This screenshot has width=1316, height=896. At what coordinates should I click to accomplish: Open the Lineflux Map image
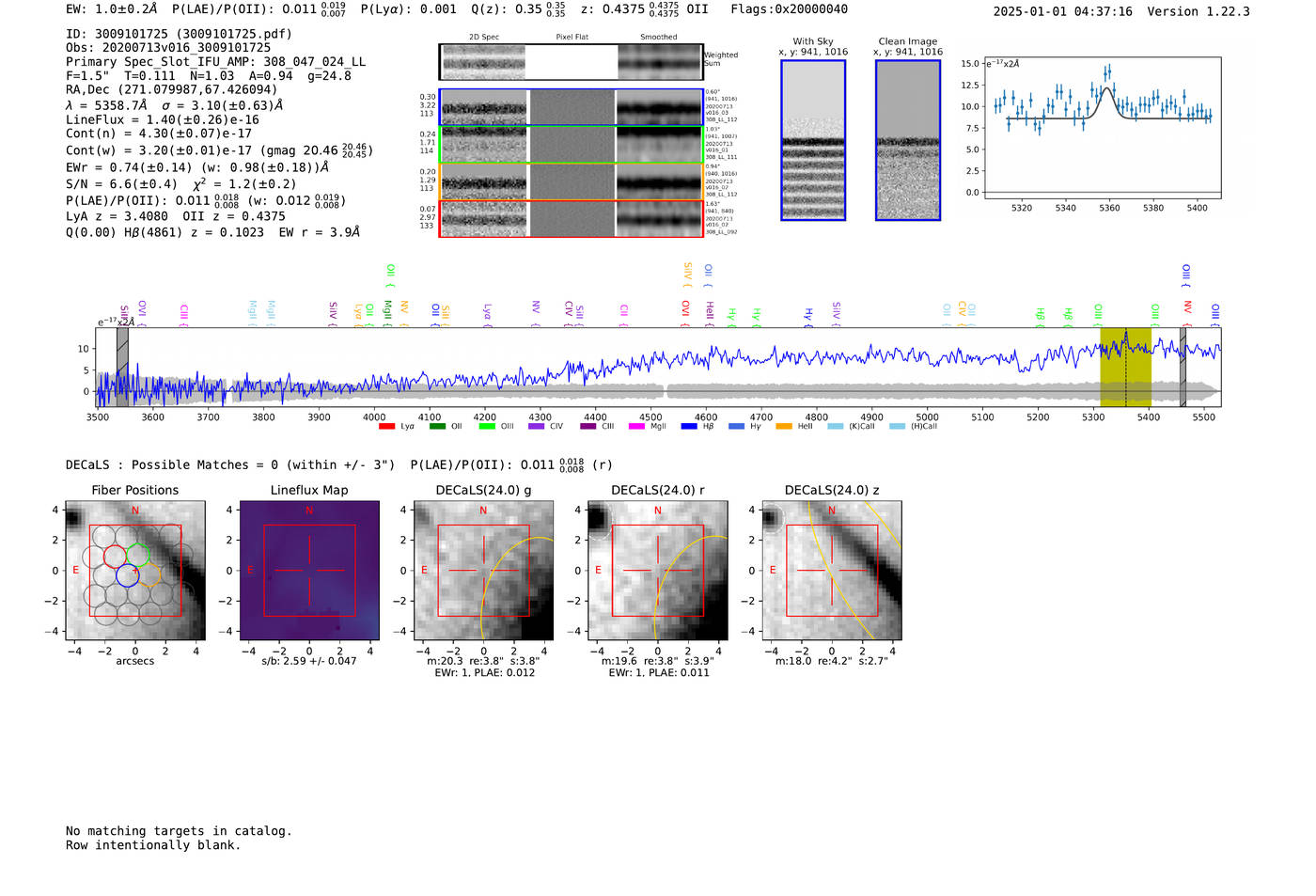309,572
